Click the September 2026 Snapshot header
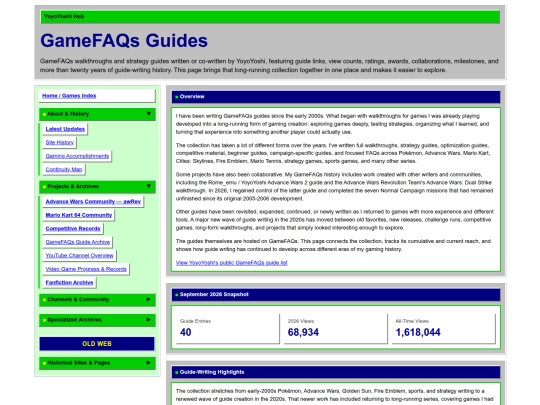 [336, 294]
